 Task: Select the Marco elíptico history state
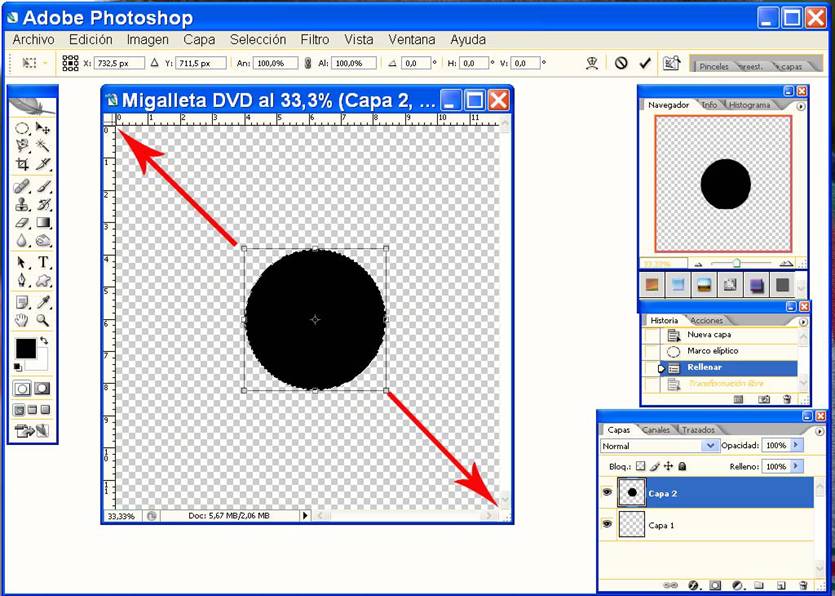712,351
